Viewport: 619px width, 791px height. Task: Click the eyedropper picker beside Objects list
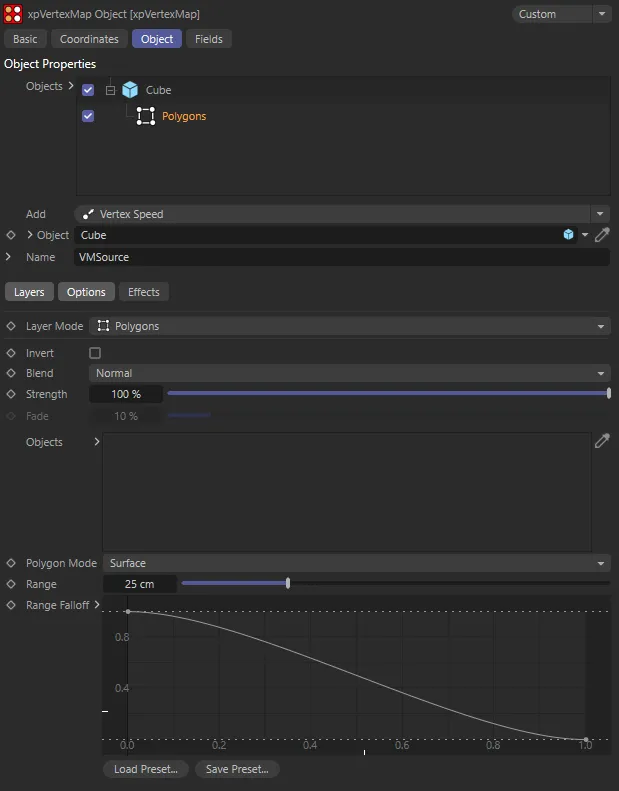tap(602, 441)
